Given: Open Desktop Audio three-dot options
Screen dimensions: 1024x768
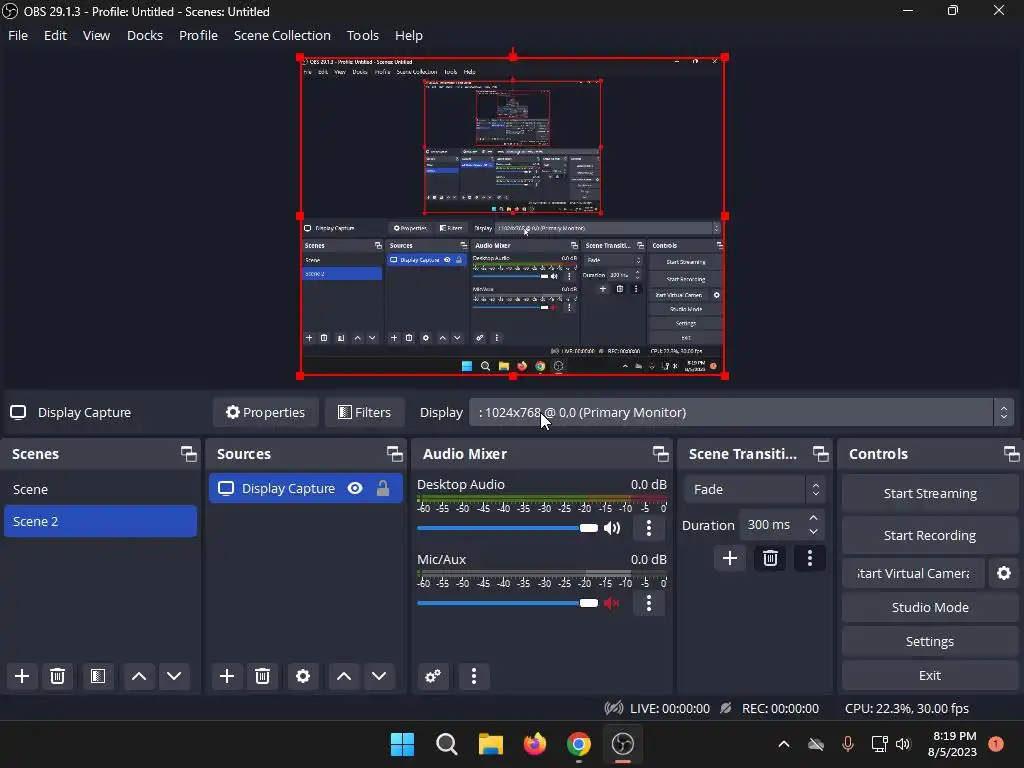Looking at the screenshot, I should [648, 528].
